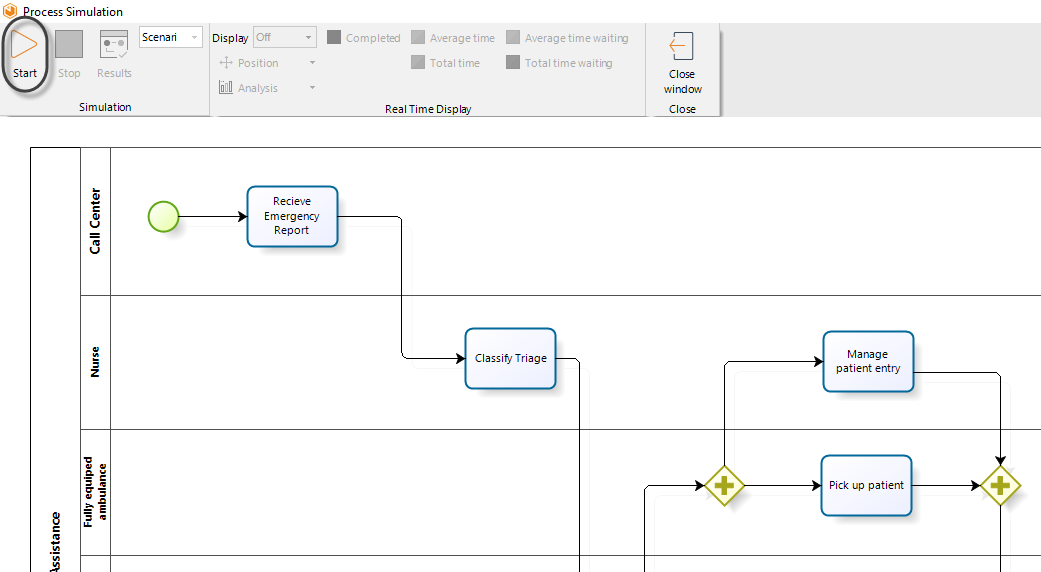Viewport: 1041px width, 572px height.
Task: Toggle the Average time checkbox
Action: coord(418,37)
